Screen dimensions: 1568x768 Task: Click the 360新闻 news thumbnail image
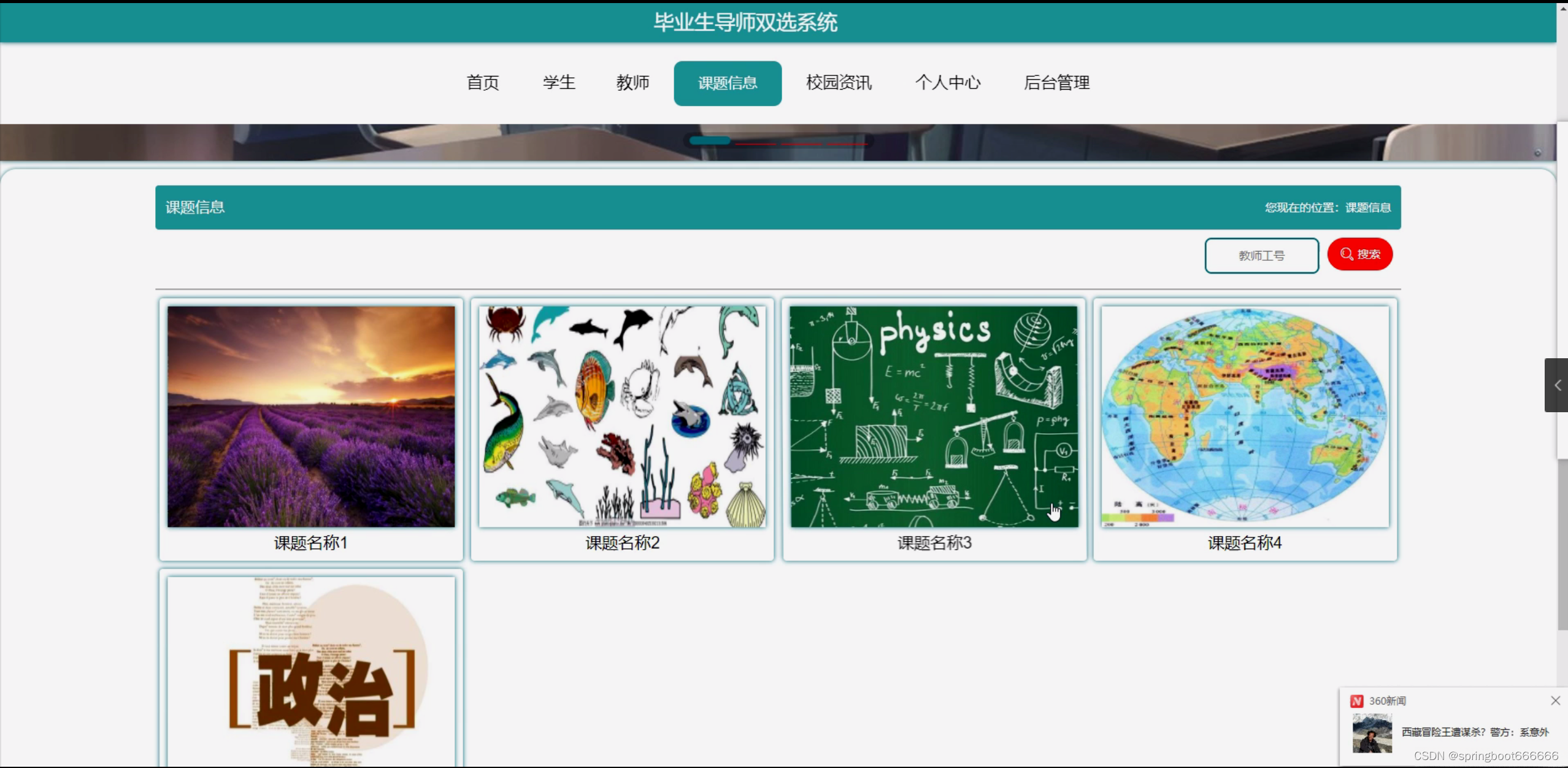click(1372, 734)
